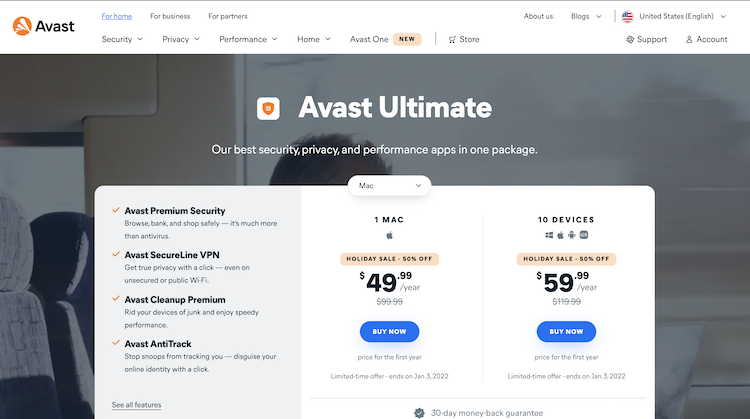The width and height of the screenshot is (750, 419).
Task: Click the Avast Ultimate product icon
Action: click(269, 108)
